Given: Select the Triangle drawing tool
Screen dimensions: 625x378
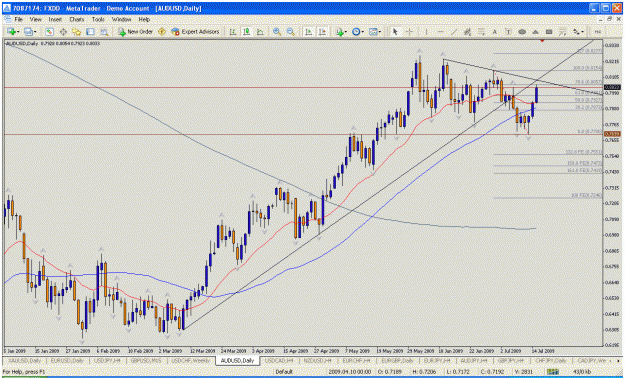Looking at the screenshot, I should coord(535,32).
